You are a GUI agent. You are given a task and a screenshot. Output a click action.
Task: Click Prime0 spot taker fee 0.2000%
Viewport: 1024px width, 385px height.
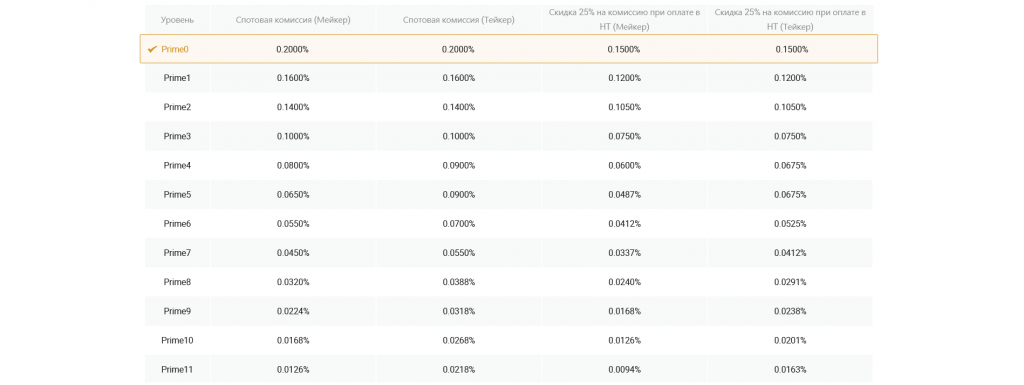(458, 49)
